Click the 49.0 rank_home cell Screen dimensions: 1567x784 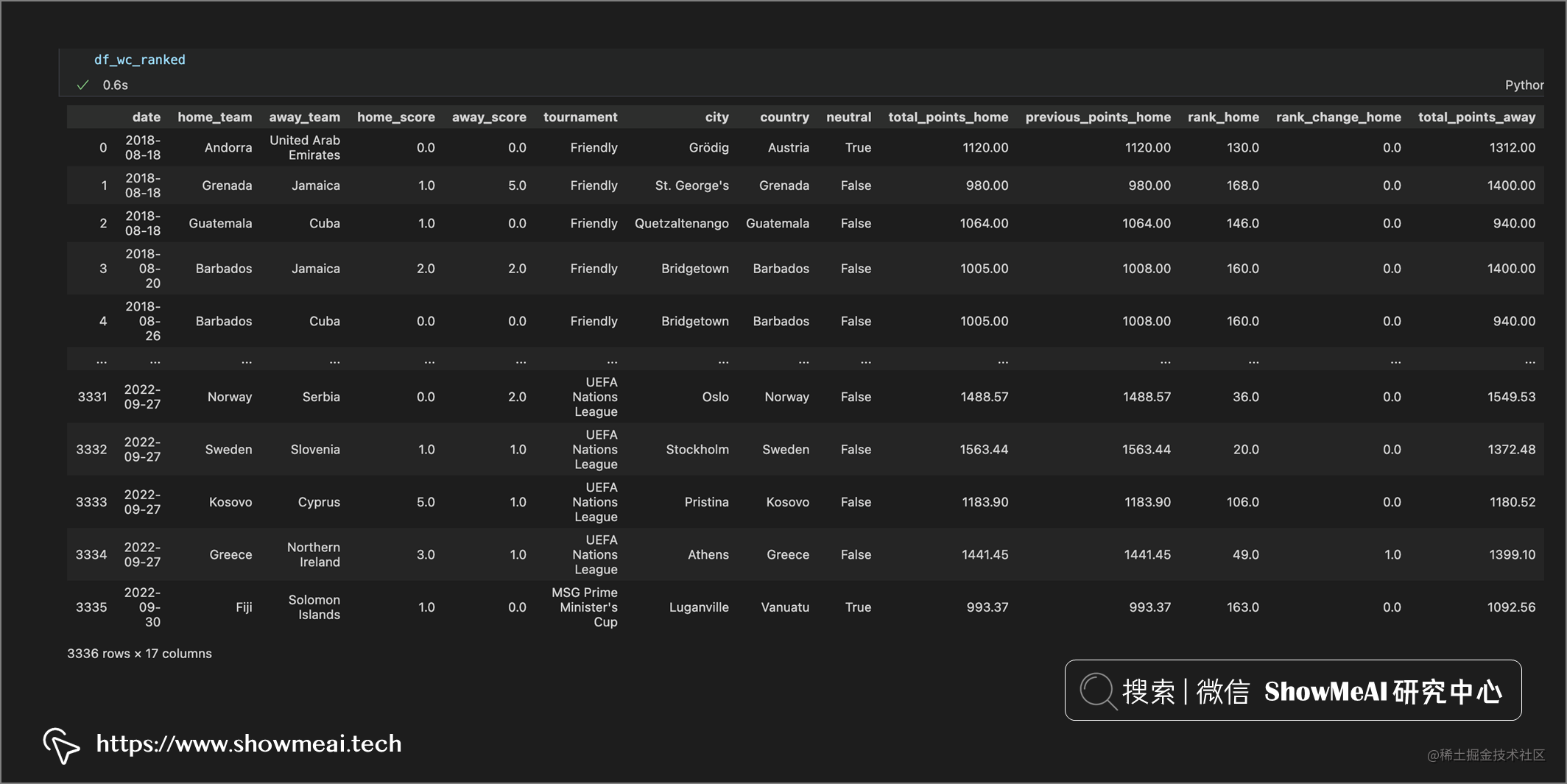click(1246, 554)
